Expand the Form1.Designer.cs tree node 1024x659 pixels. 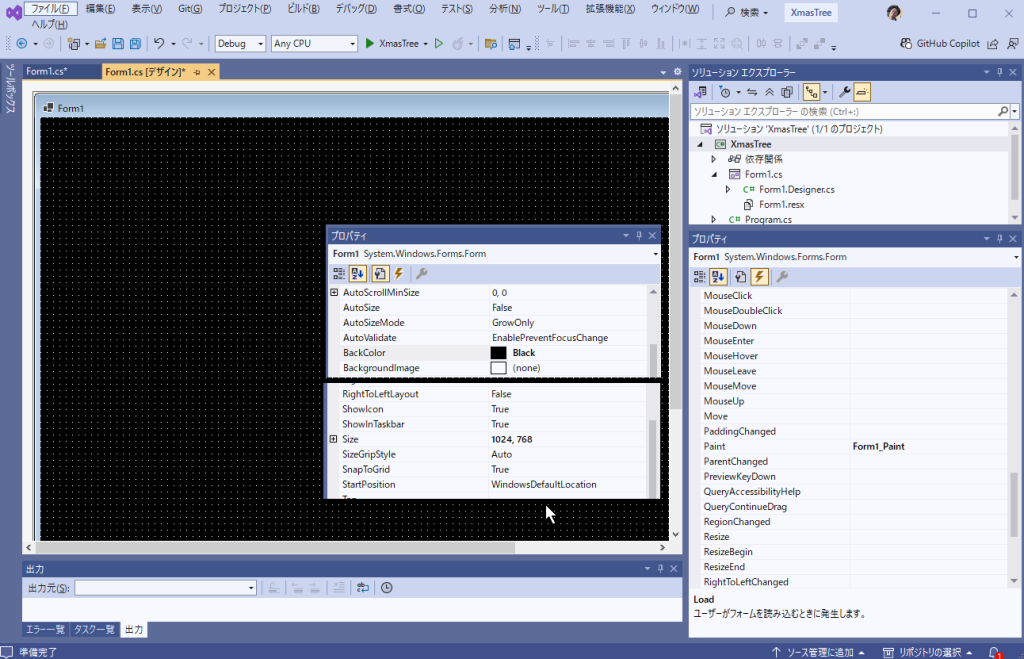[728, 189]
